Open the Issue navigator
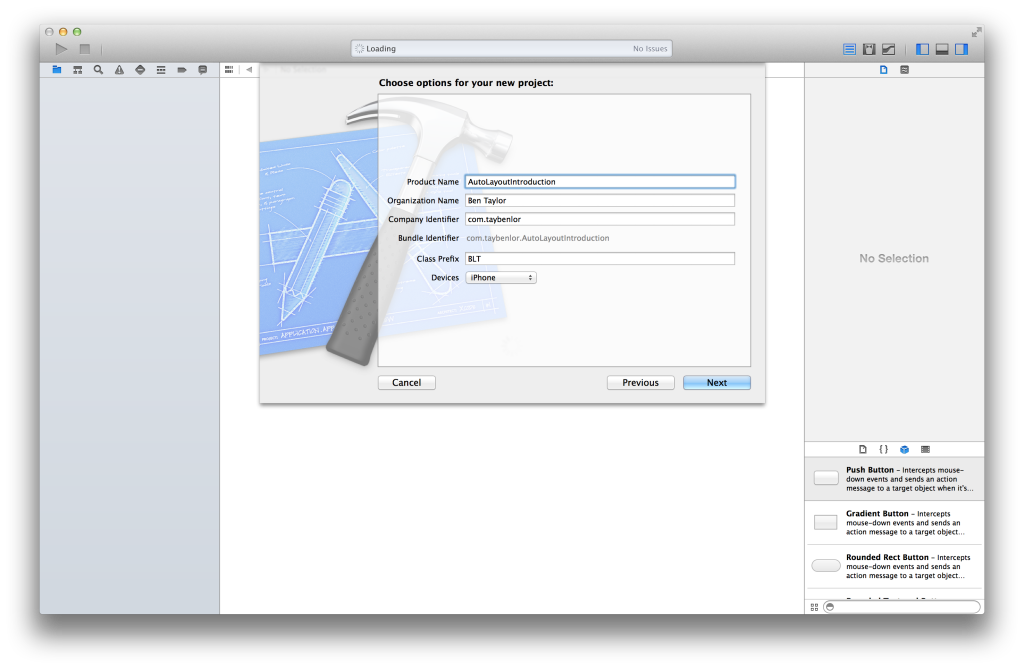Screen dimensions: 1024x669 (120, 69)
